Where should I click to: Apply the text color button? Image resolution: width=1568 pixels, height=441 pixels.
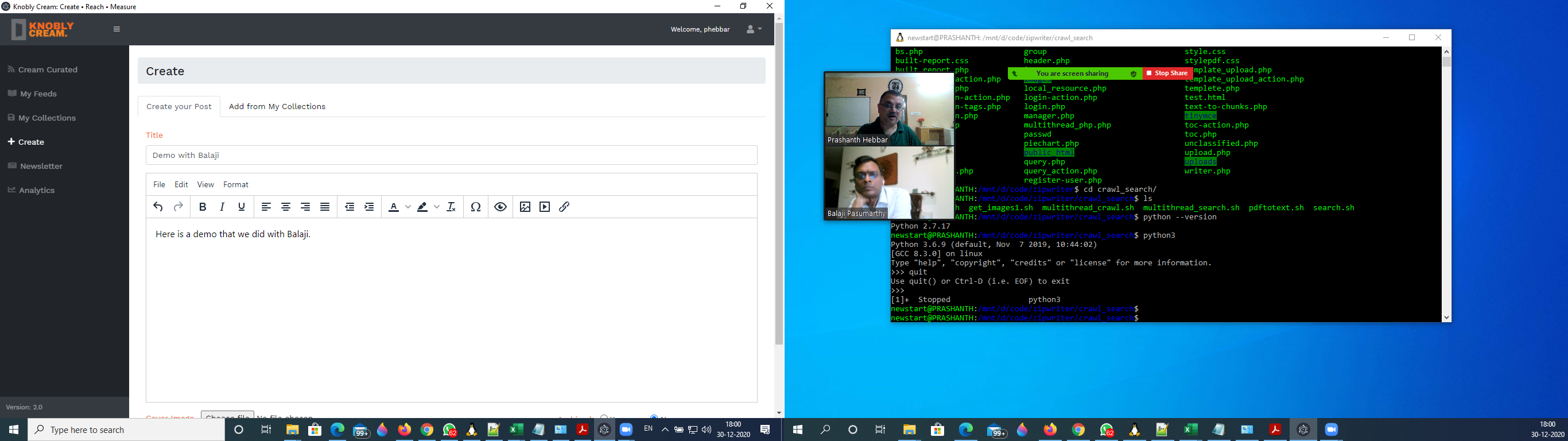tap(394, 207)
